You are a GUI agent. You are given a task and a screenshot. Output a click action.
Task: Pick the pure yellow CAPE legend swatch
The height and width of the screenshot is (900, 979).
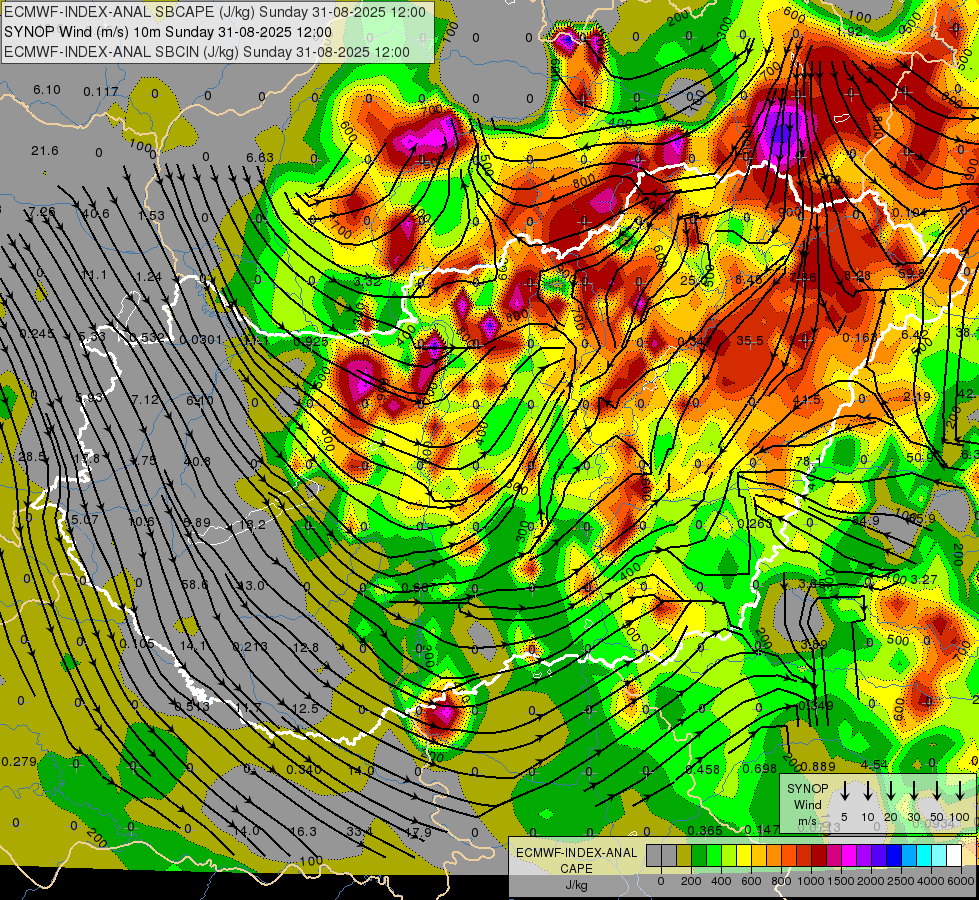pos(744,856)
